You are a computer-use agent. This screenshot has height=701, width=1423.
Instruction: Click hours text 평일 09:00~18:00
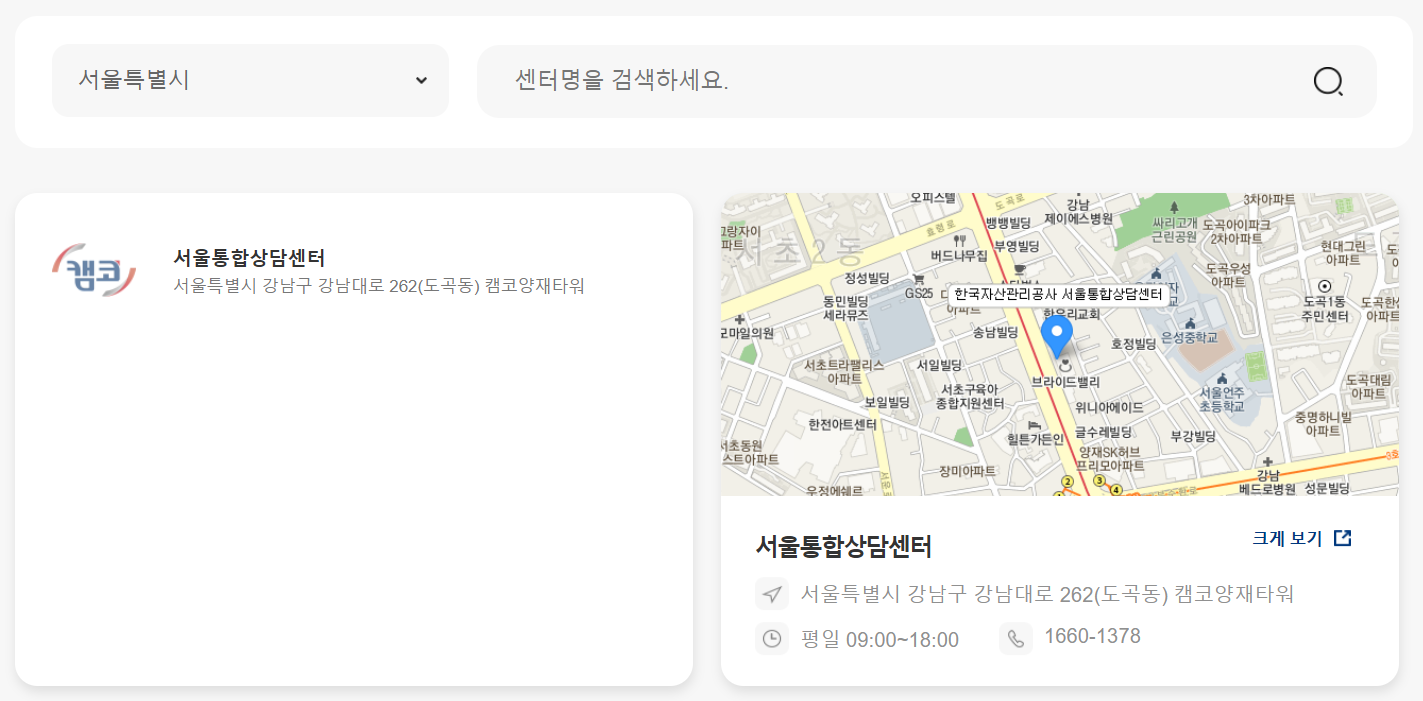click(880, 639)
